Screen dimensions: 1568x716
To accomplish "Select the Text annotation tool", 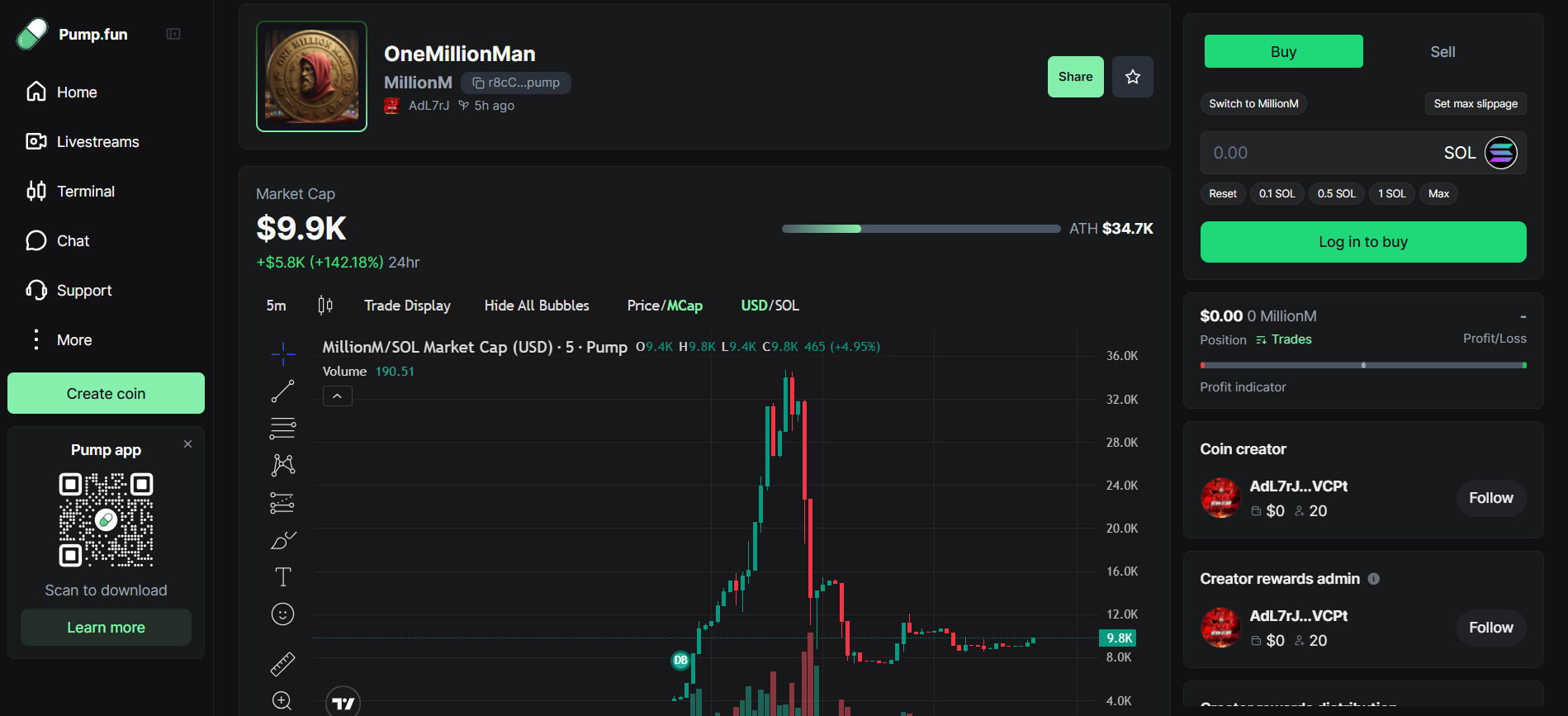I will pyautogui.click(x=282, y=576).
